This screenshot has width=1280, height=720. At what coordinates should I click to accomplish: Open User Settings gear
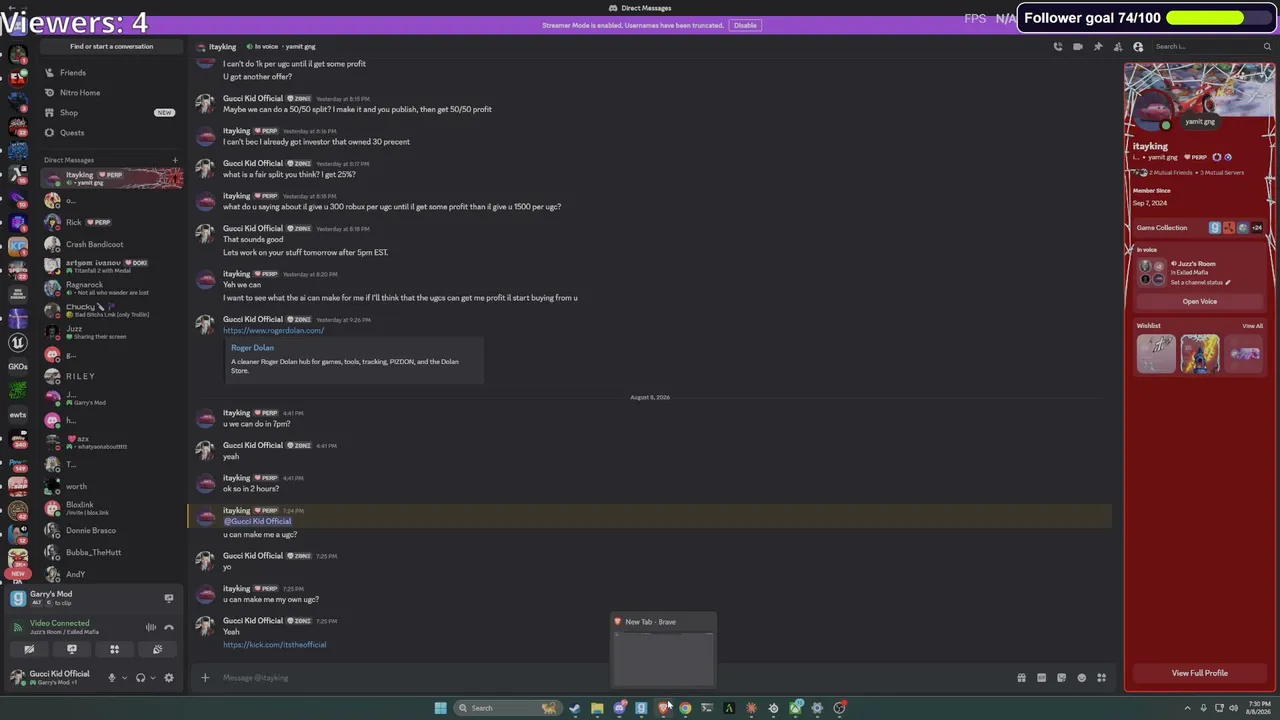169,678
